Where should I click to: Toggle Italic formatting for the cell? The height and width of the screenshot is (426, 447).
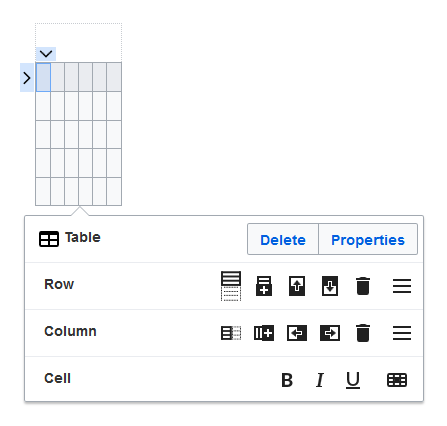tap(320, 380)
